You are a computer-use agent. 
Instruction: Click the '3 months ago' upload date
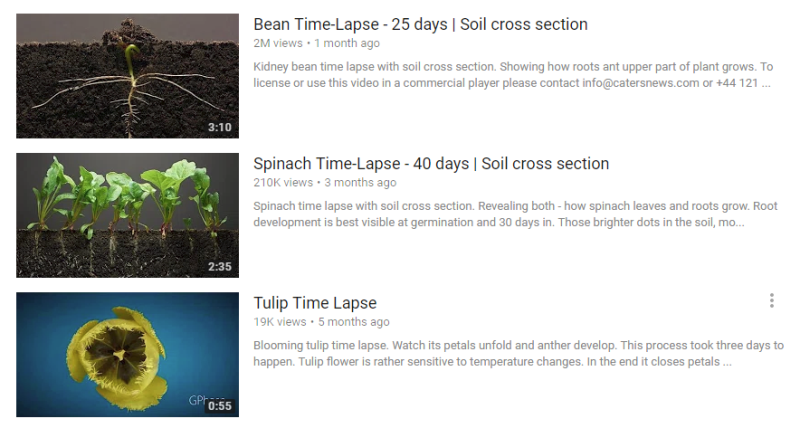click(360, 183)
